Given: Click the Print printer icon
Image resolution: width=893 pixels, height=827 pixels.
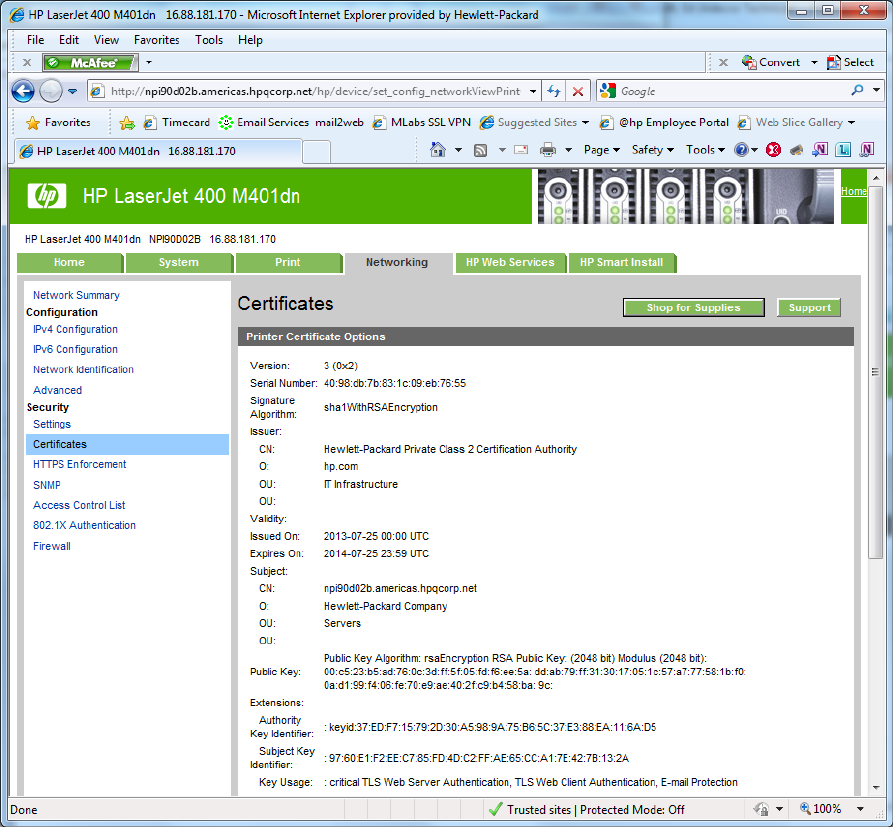Looking at the screenshot, I should tap(548, 150).
